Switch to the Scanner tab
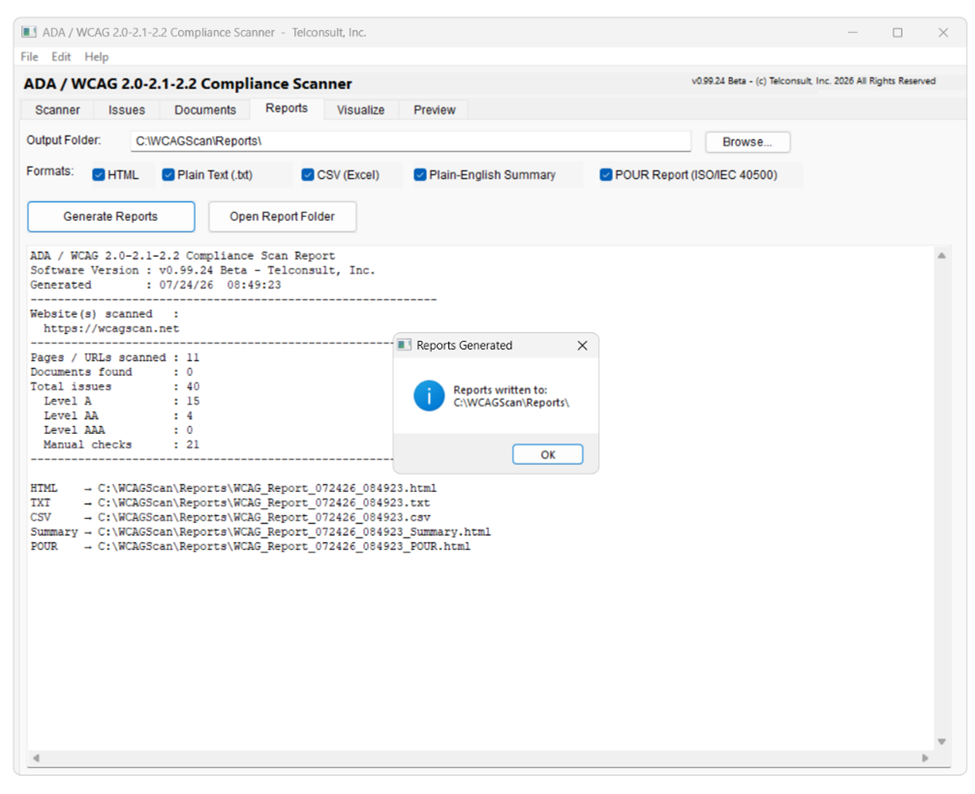Screen dimensions: 975x794 [57, 110]
